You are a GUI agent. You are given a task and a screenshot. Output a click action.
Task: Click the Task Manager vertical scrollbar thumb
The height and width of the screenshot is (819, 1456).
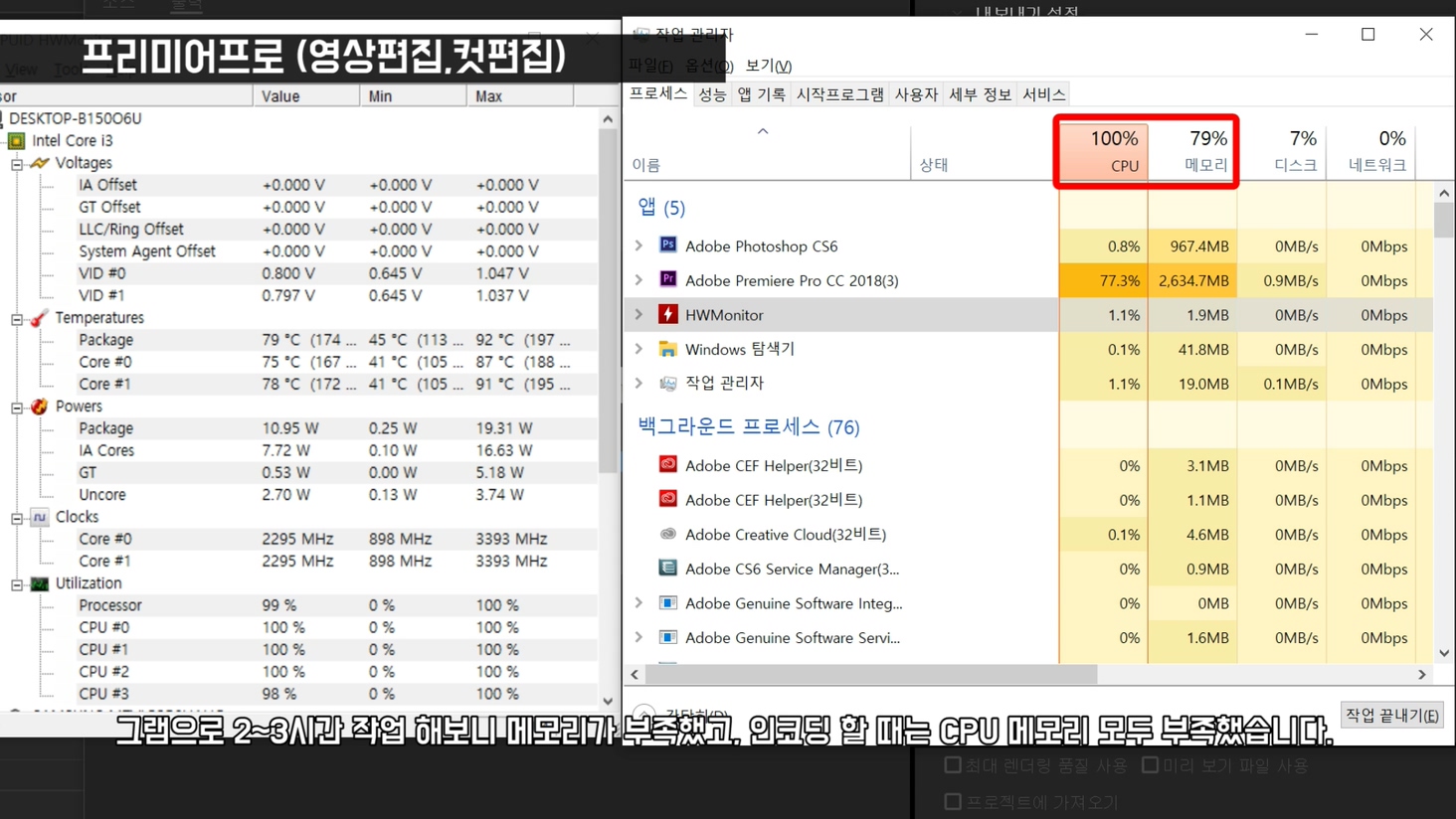click(x=1444, y=220)
